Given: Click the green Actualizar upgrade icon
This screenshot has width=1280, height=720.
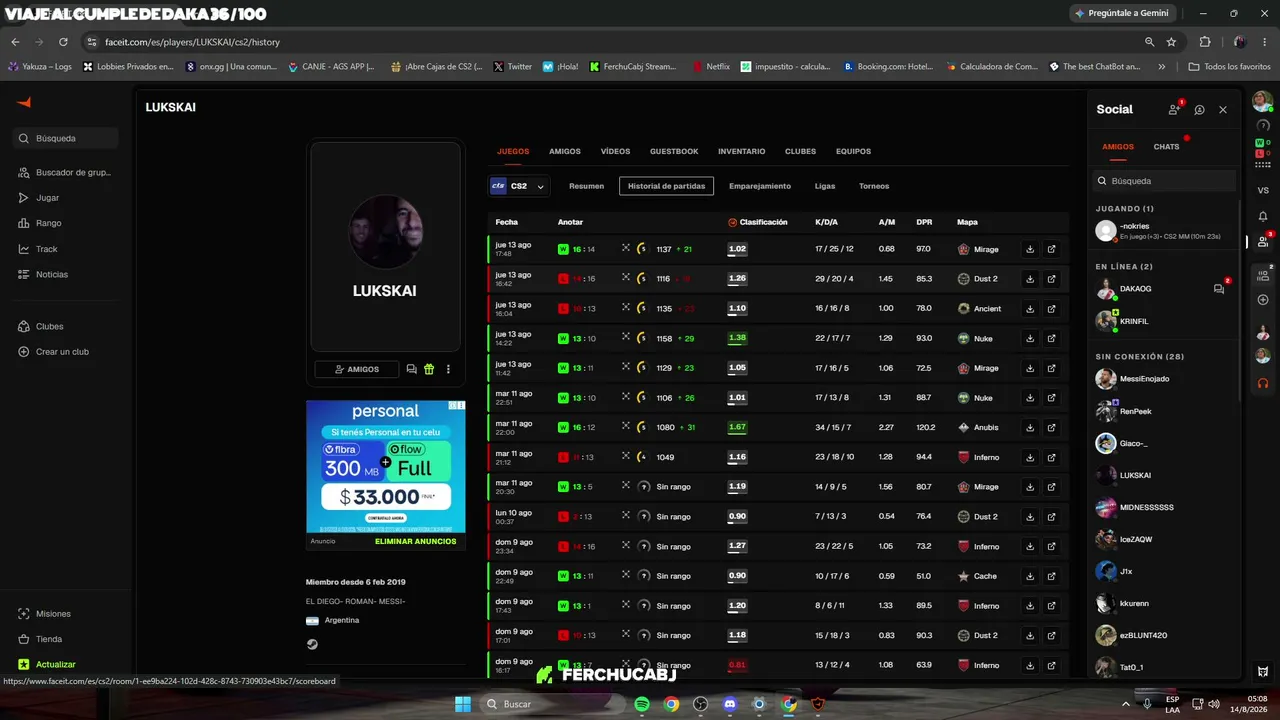Looking at the screenshot, I should 24,664.
